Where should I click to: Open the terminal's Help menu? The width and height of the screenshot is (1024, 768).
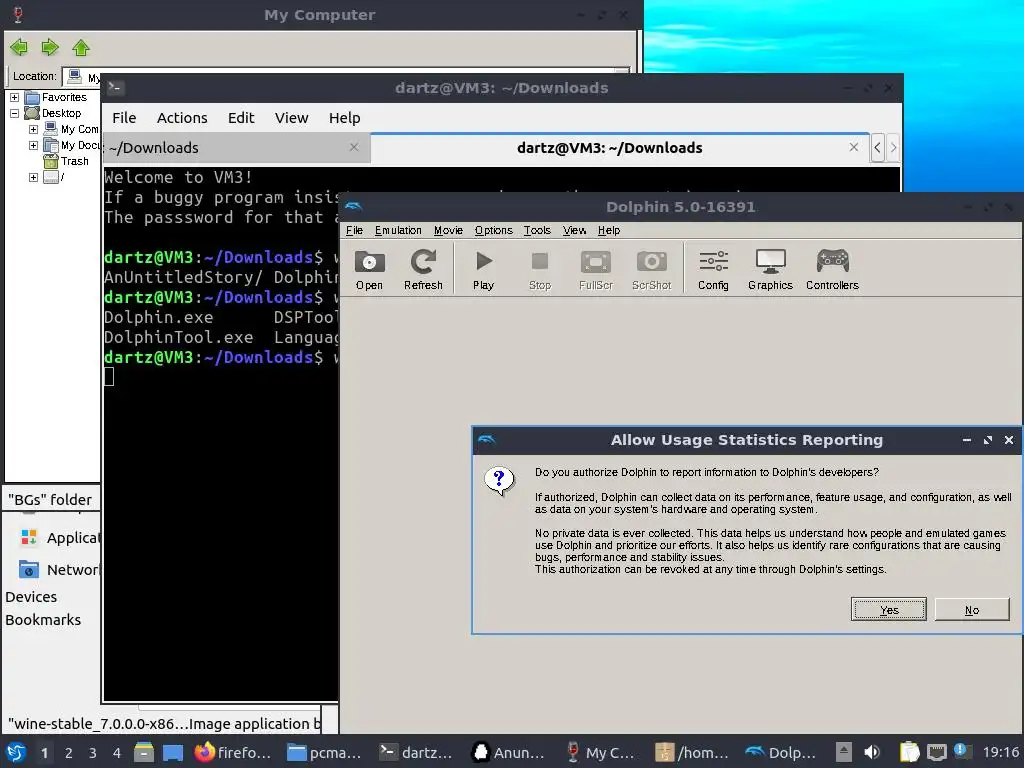point(344,118)
